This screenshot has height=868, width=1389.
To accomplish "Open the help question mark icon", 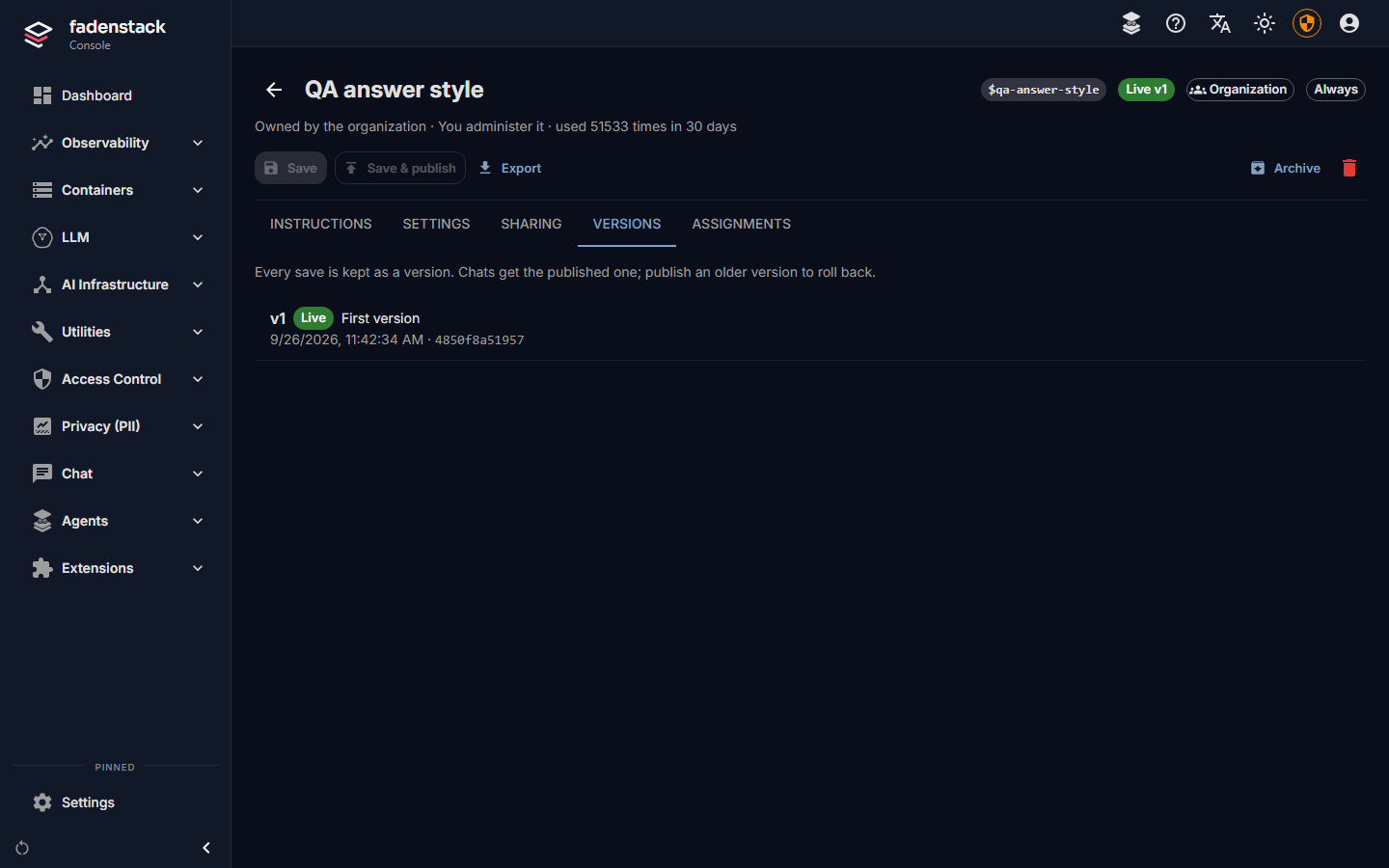I will pyautogui.click(x=1176, y=23).
